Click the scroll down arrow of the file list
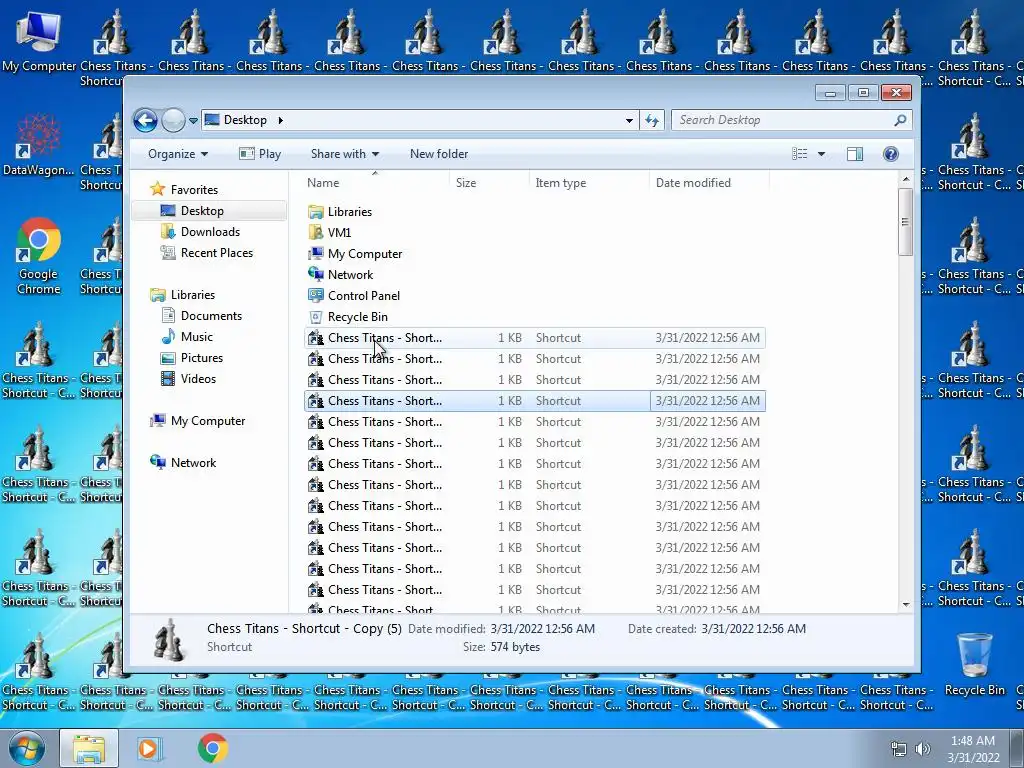The height and width of the screenshot is (768, 1024). 905,605
